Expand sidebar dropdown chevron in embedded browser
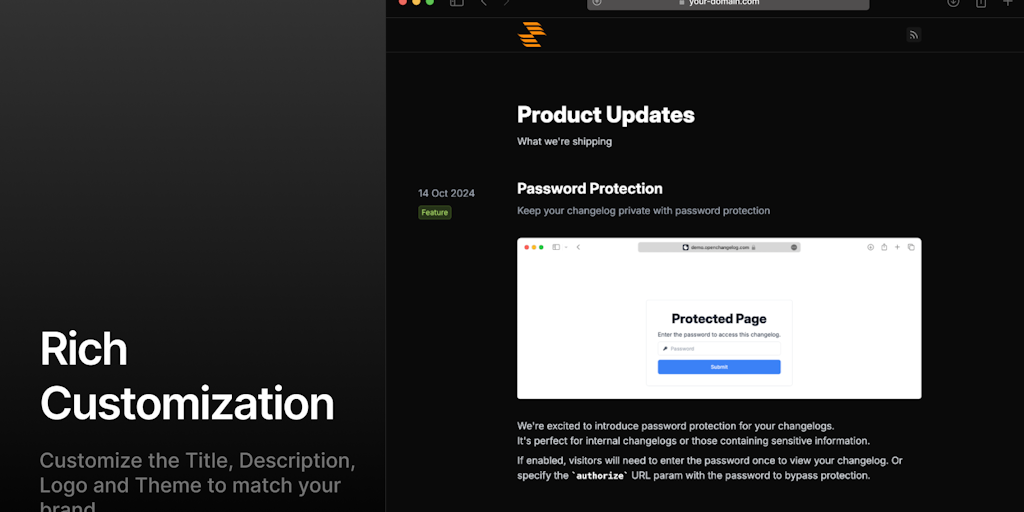 [565, 247]
